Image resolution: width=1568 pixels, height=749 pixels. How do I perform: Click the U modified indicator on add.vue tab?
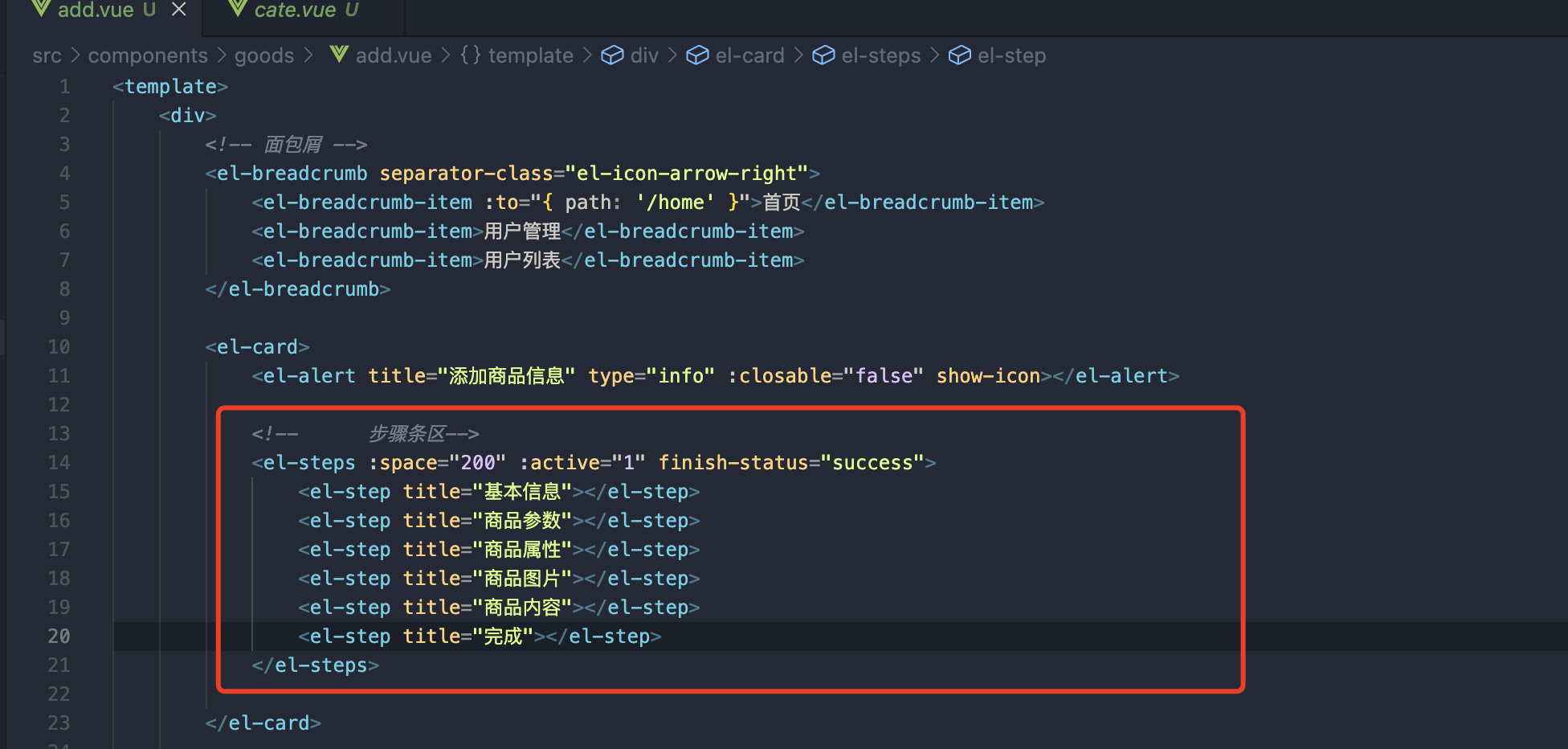tap(149, 10)
